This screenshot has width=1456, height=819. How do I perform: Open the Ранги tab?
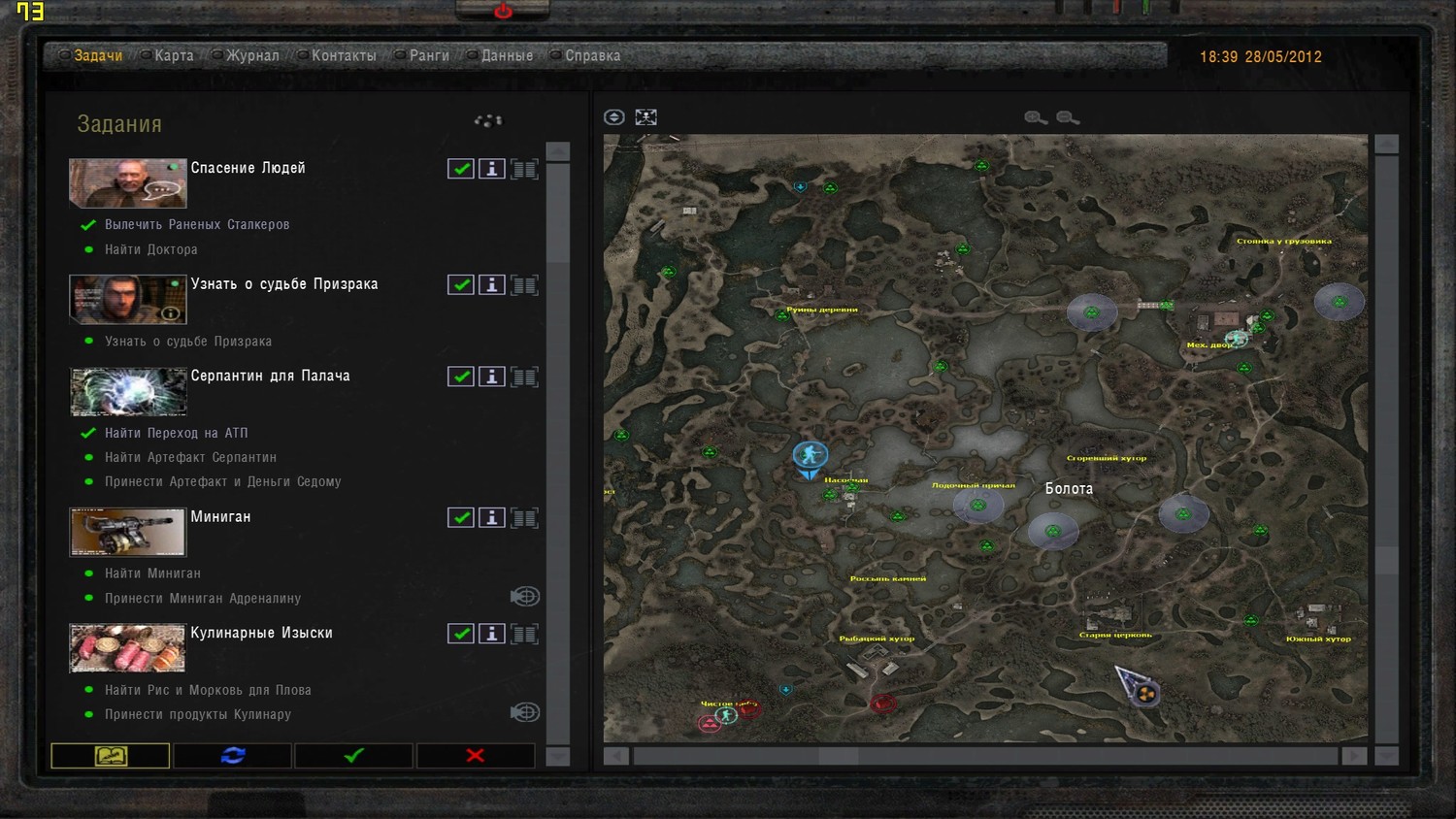pos(429,55)
